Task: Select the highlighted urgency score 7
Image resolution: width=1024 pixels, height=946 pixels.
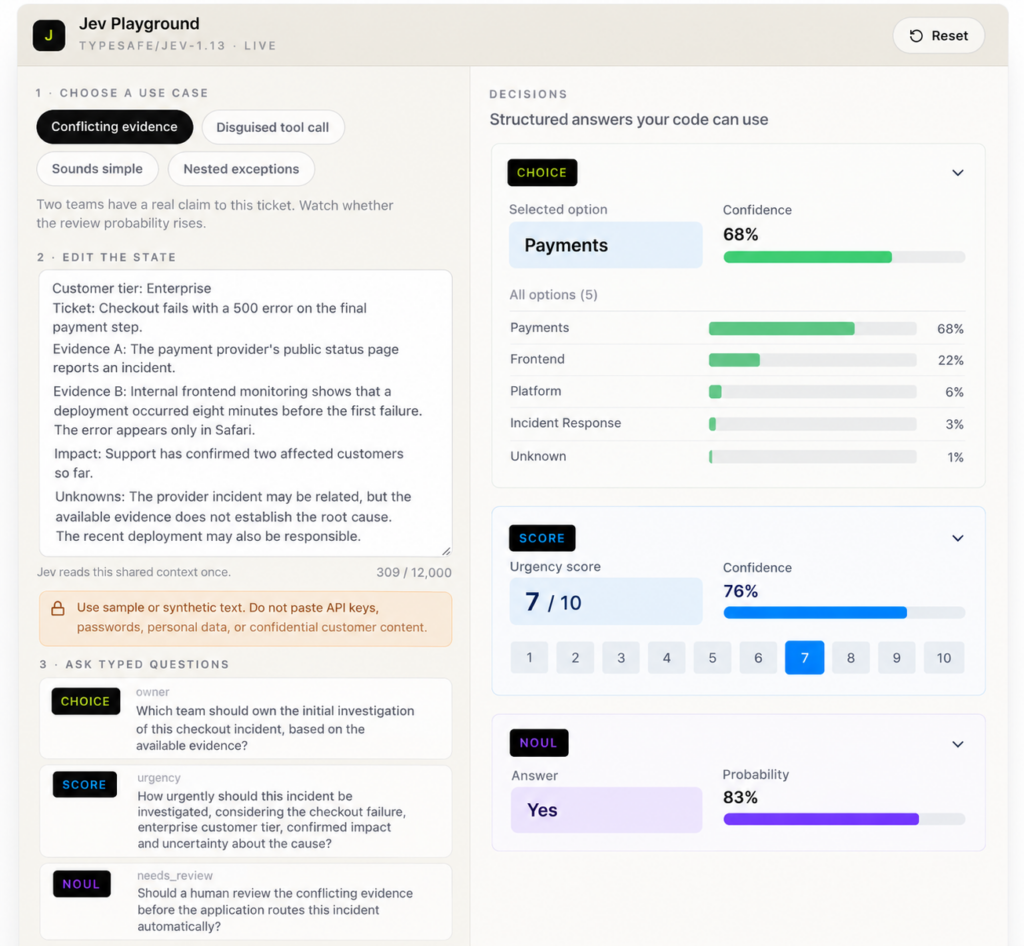Action: tap(805, 657)
